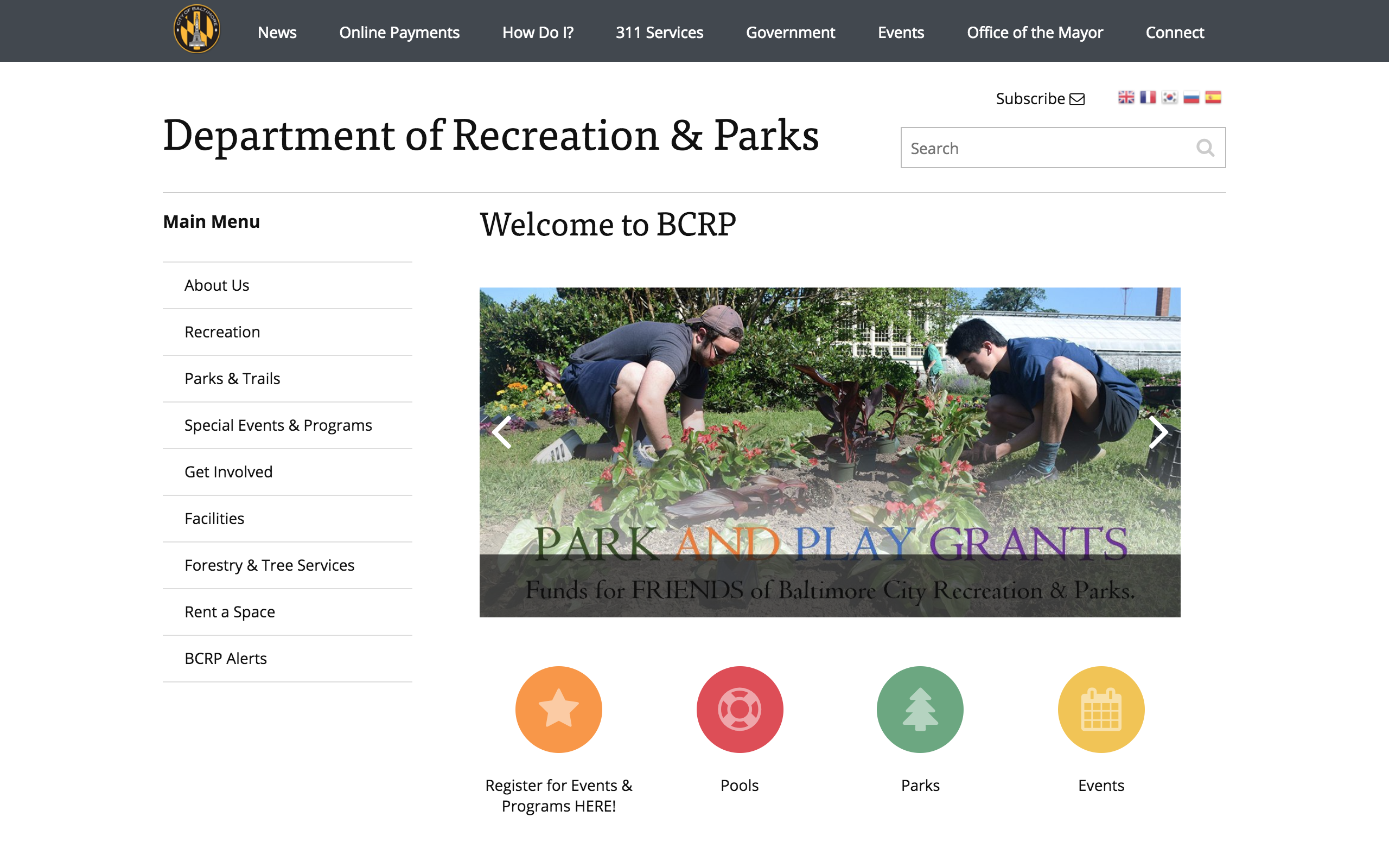Select the Russian flag language icon
Screen dimensions: 1389x868
click(x=1192, y=98)
